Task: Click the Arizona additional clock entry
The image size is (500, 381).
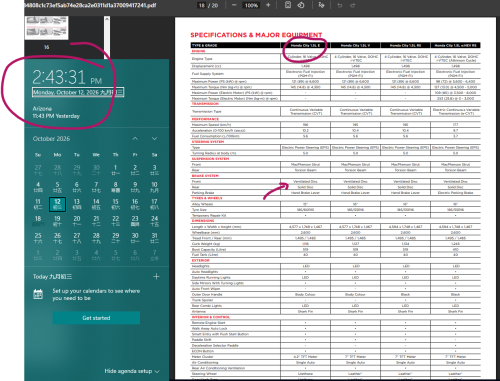Action: pos(56,112)
